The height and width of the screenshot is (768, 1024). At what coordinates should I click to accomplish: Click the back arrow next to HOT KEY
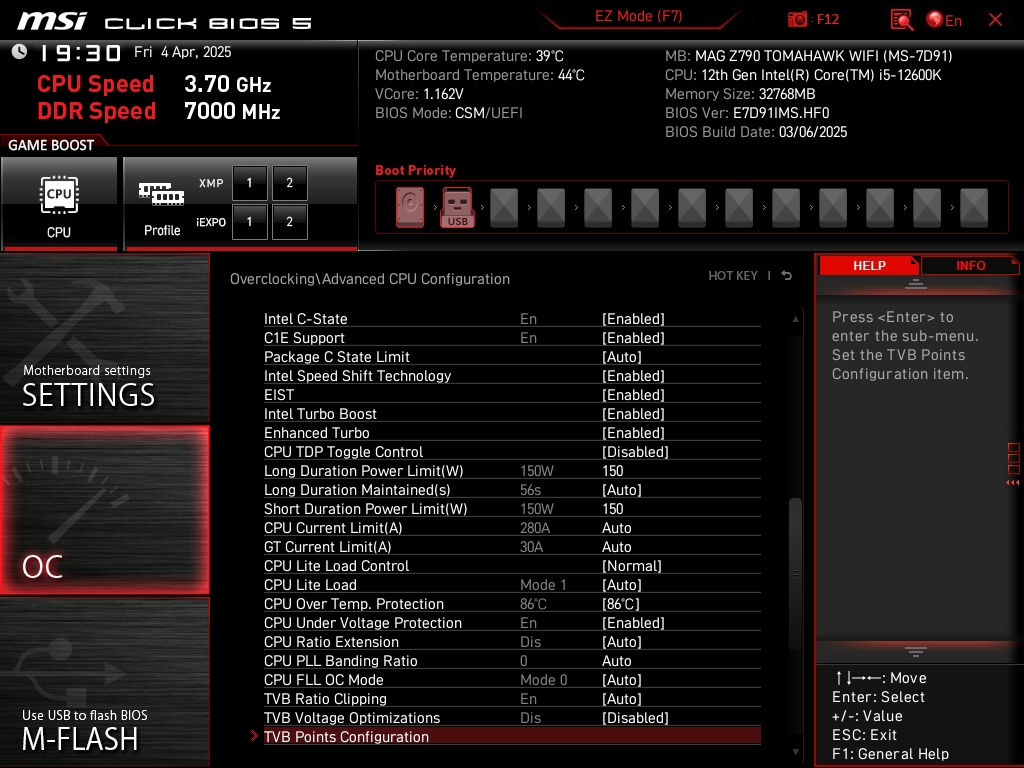[x=787, y=276]
